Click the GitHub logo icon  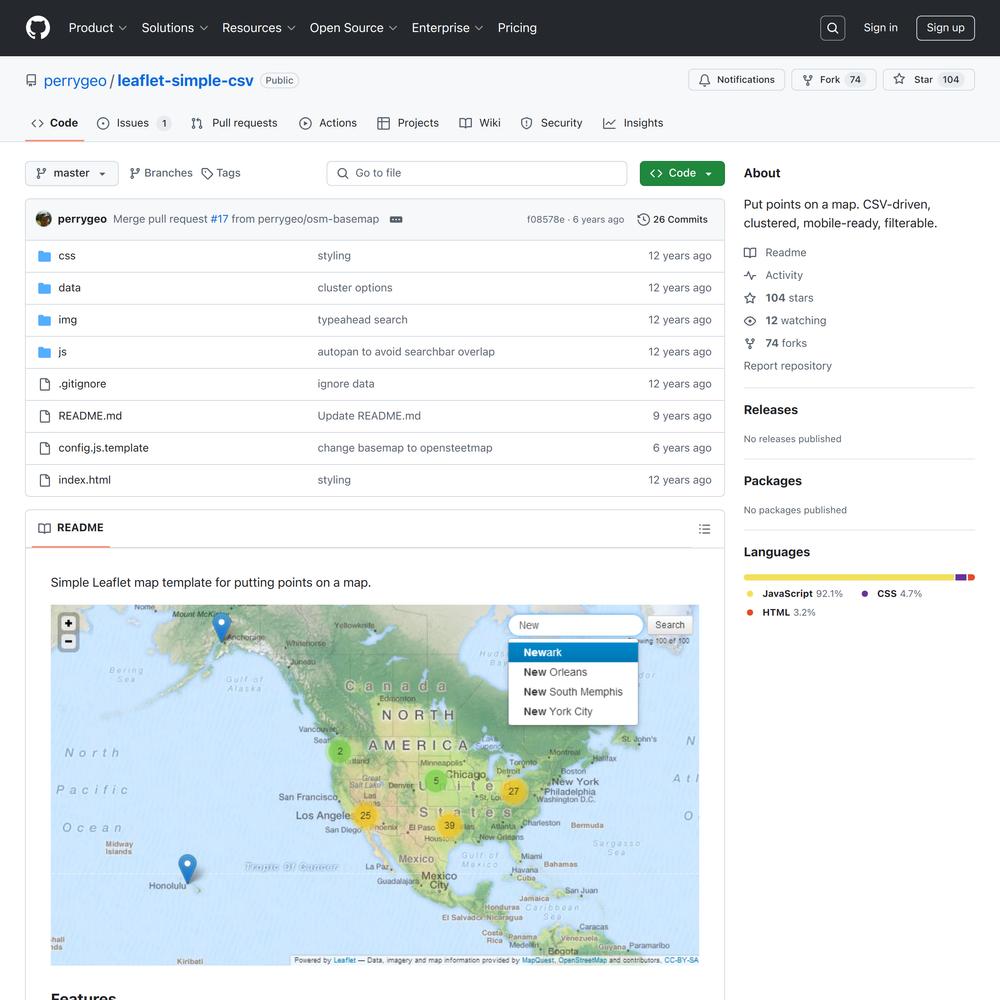tap(38, 28)
